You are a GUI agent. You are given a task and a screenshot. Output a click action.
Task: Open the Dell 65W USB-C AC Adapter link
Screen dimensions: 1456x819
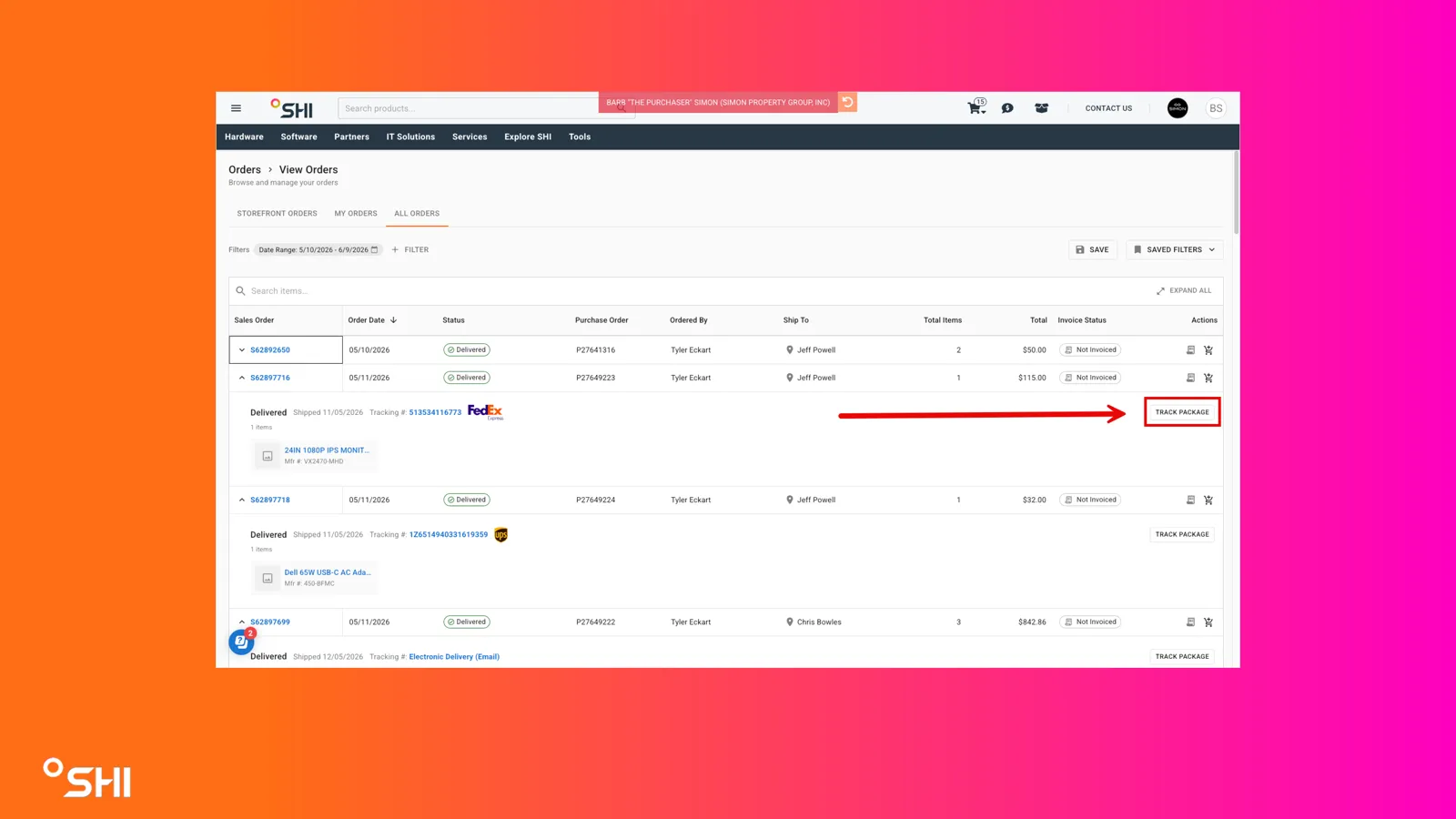[x=328, y=572]
